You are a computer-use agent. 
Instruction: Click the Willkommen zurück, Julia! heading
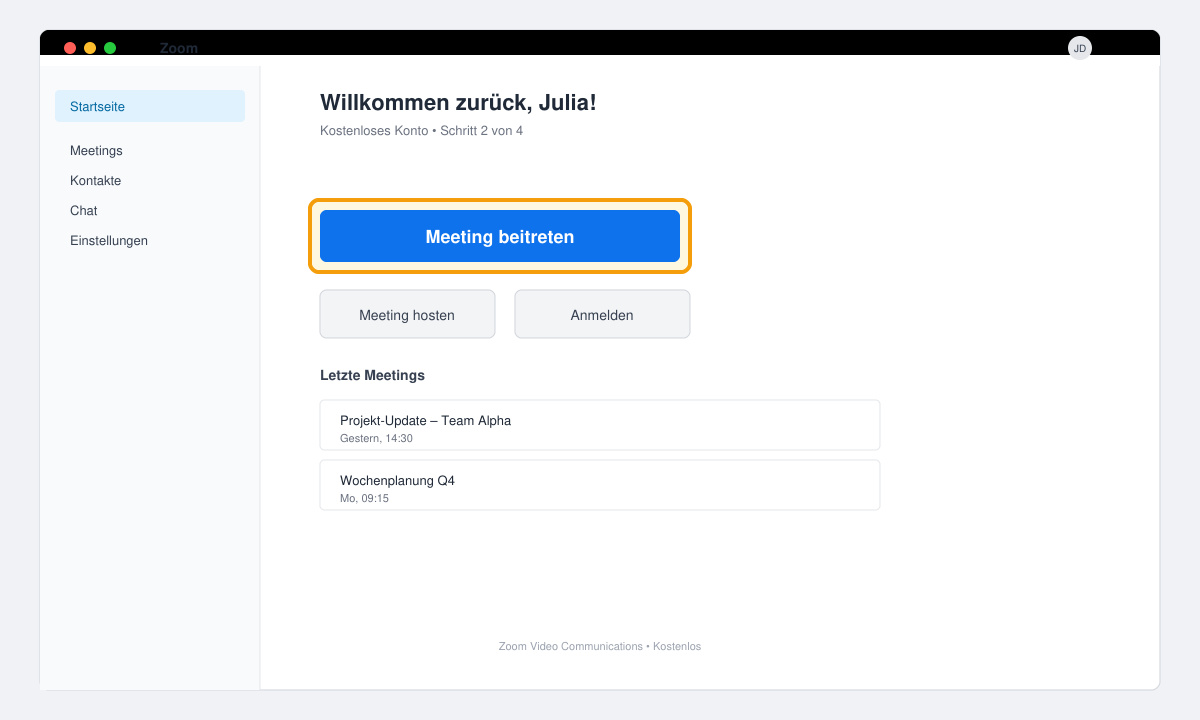tap(458, 102)
